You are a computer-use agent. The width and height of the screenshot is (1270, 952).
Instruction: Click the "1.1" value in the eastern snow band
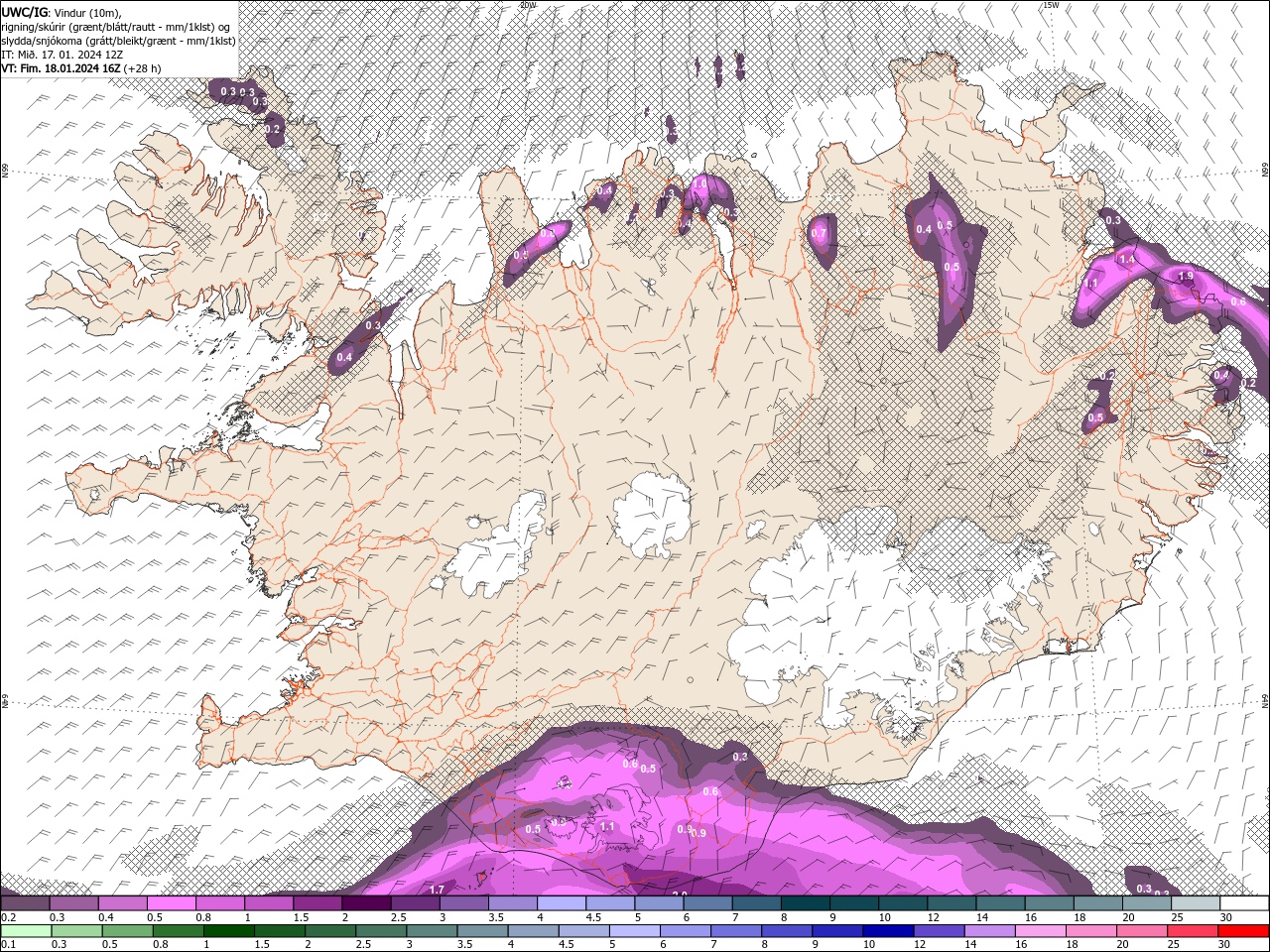(x=1091, y=284)
